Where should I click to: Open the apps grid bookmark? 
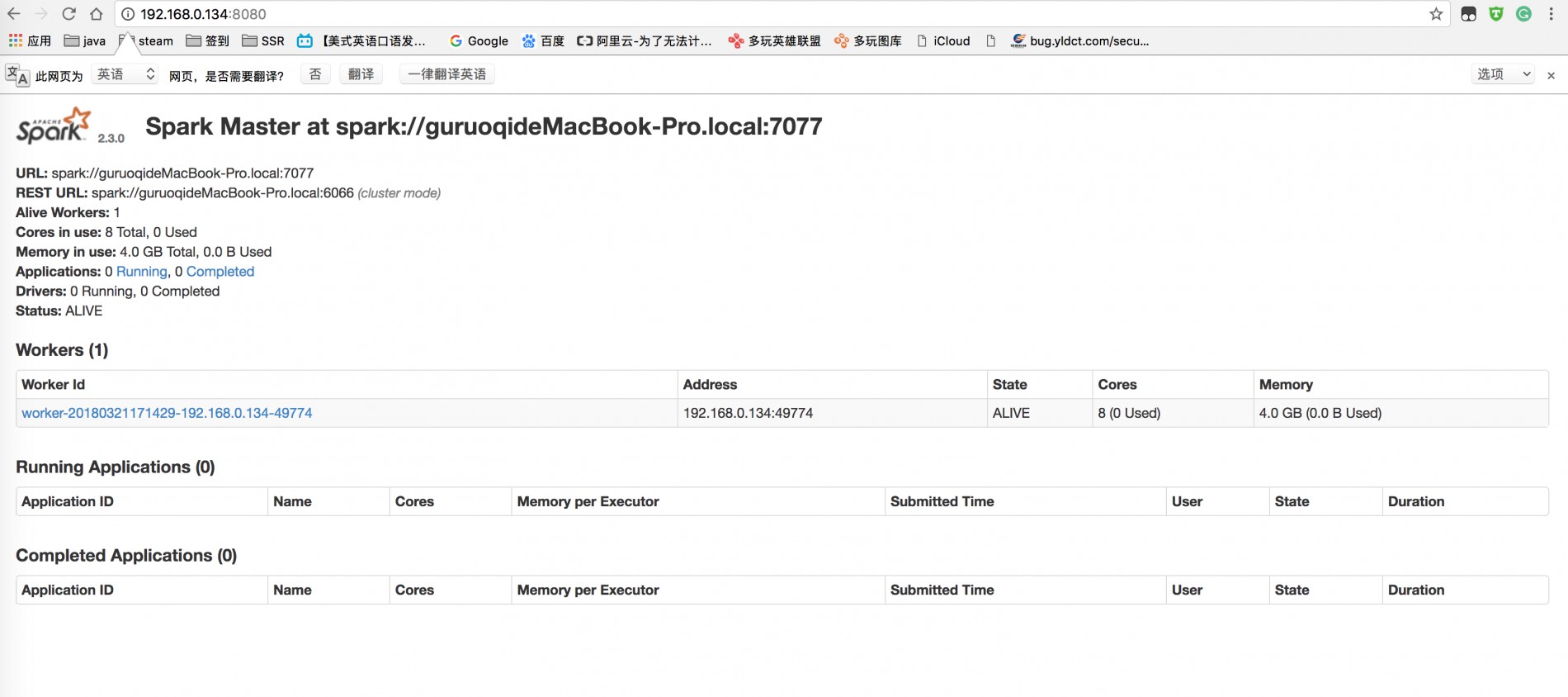(x=30, y=40)
